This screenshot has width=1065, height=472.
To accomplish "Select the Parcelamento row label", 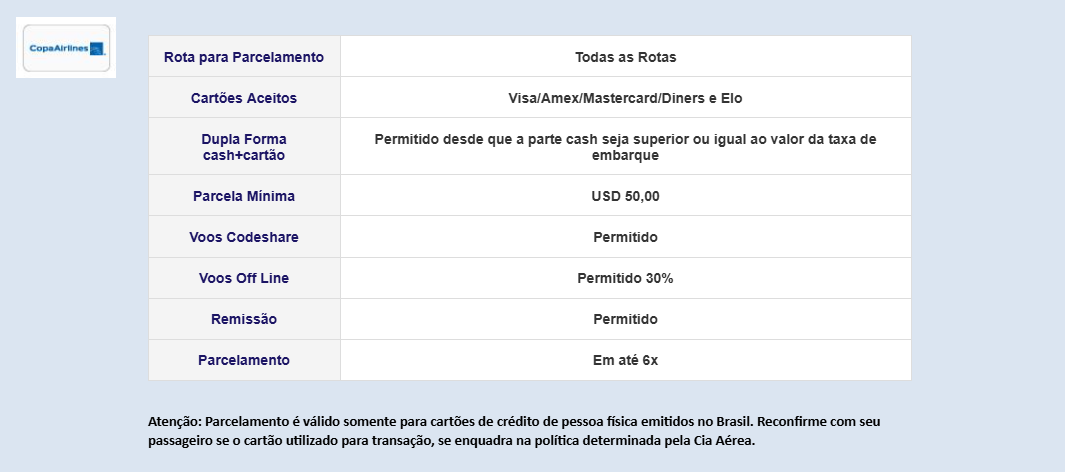I will 244,360.
